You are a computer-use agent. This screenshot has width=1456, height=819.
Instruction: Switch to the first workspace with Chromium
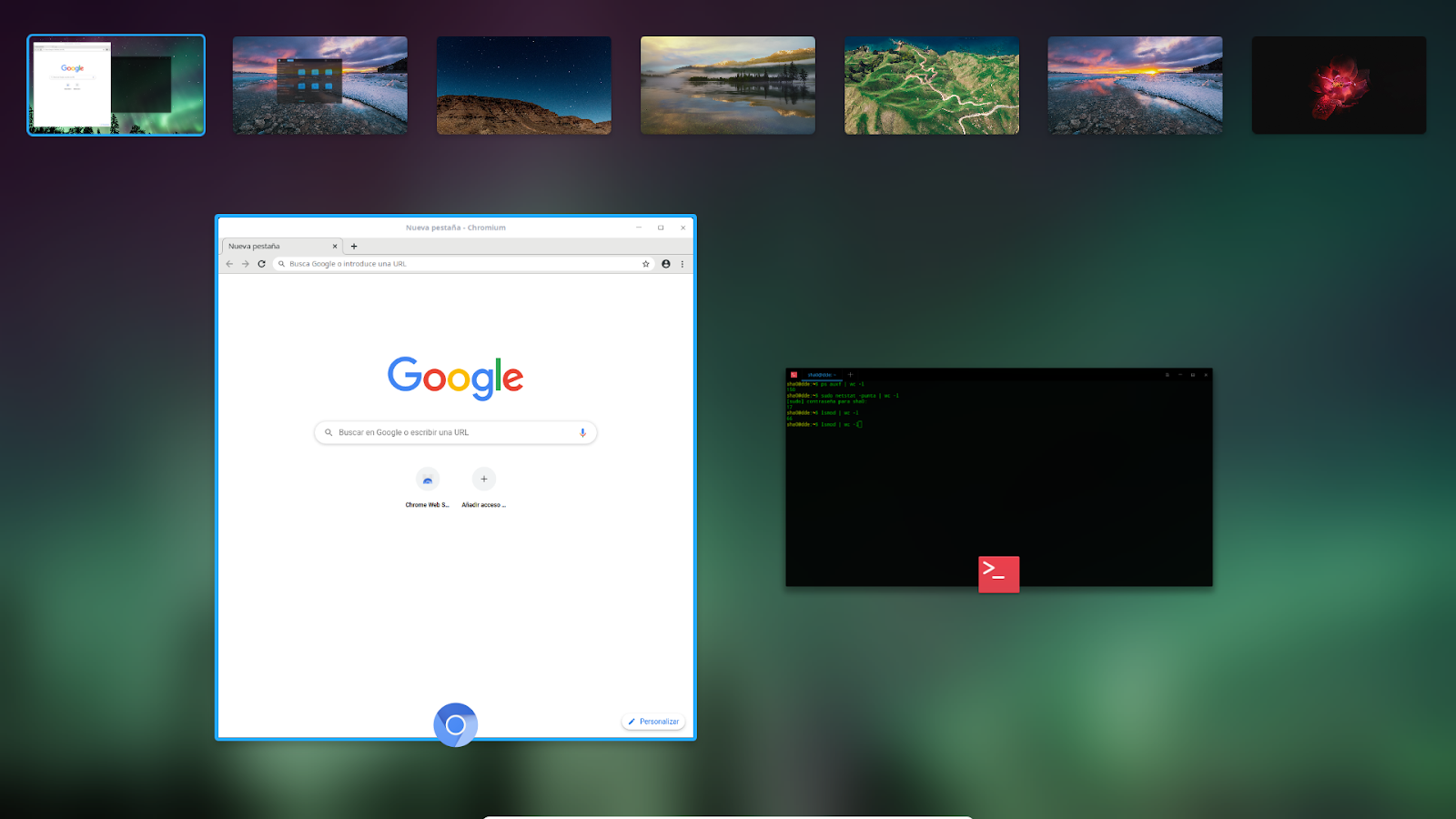[116, 86]
